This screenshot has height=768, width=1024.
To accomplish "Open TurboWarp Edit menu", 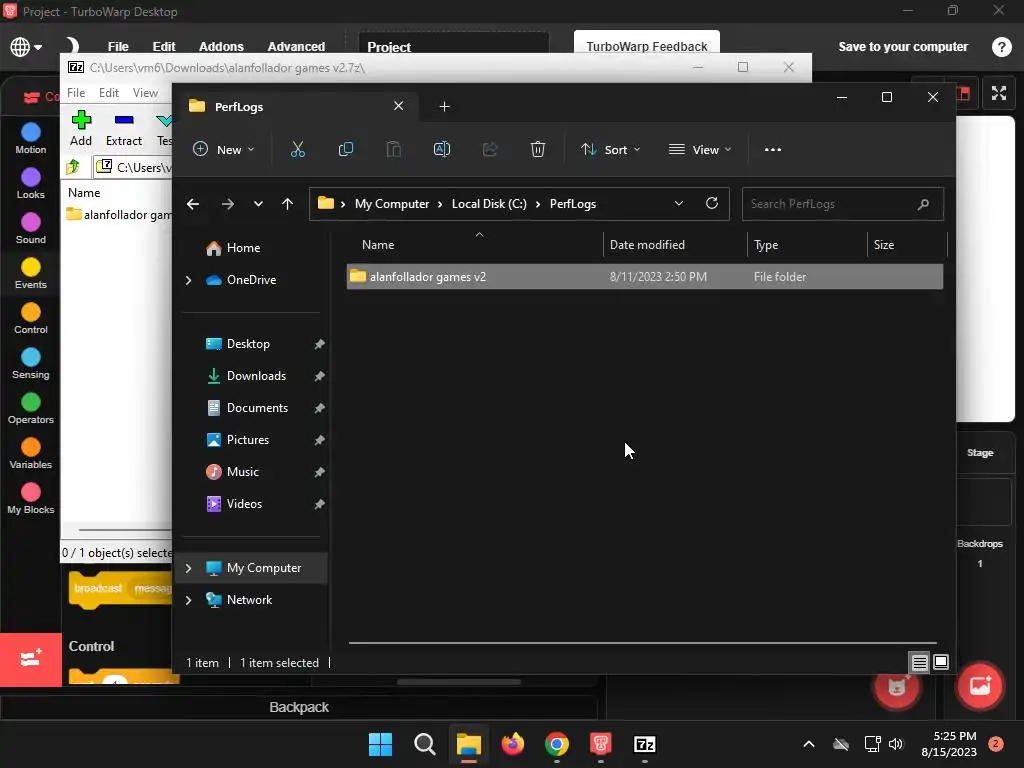I will pos(164,46).
